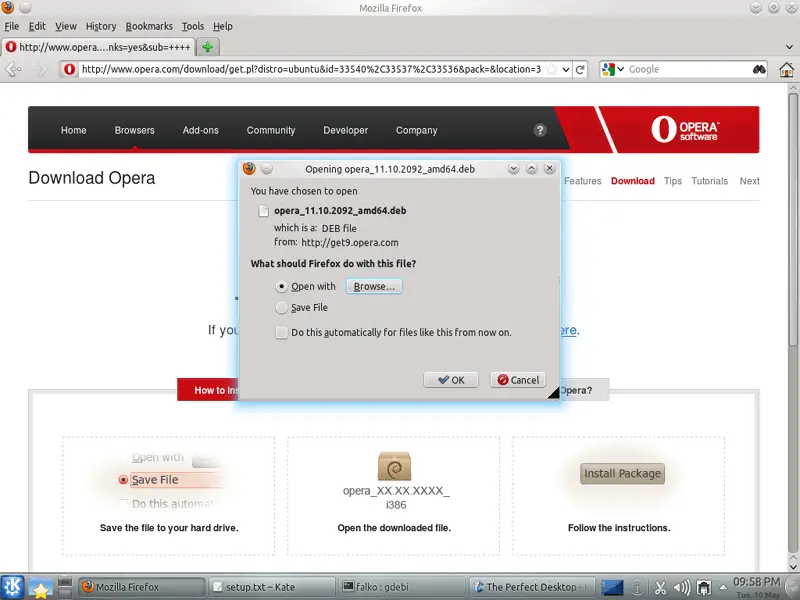Open Home in the Opera navigation

[x=73, y=130]
